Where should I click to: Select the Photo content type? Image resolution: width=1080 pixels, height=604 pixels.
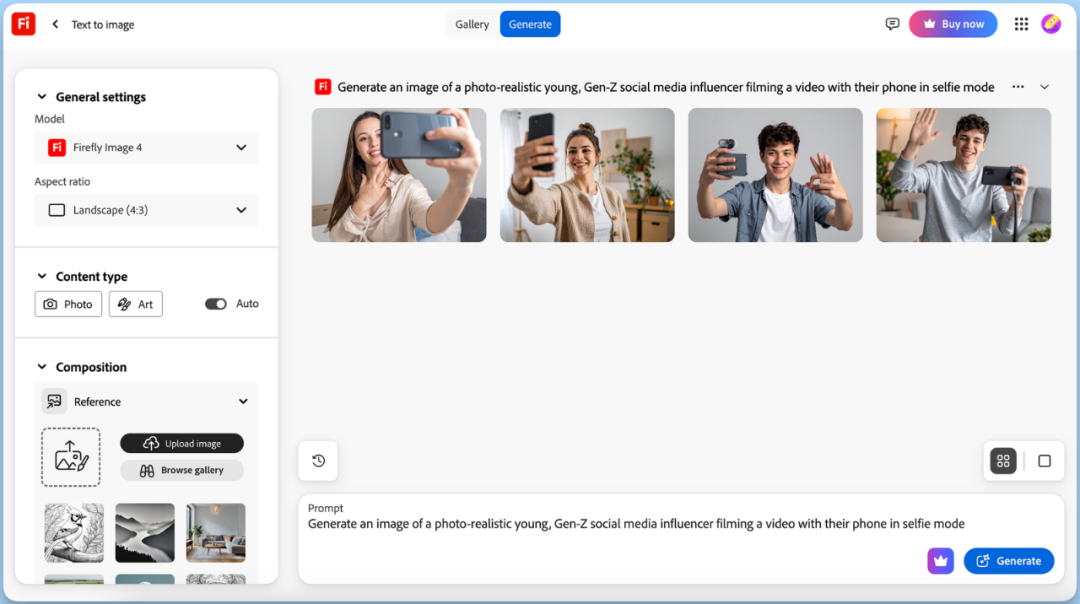tap(68, 303)
